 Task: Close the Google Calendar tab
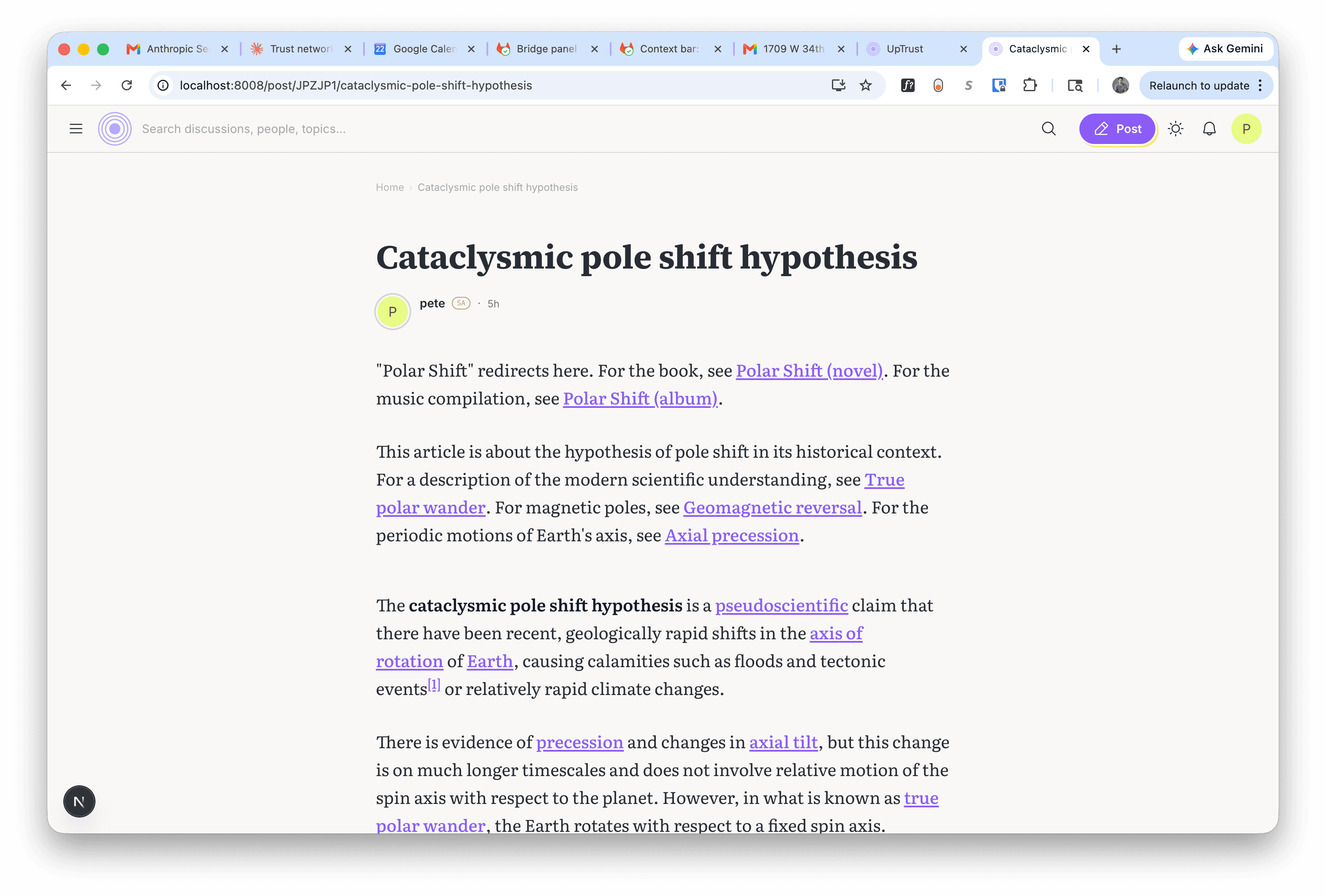coord(471,49)
